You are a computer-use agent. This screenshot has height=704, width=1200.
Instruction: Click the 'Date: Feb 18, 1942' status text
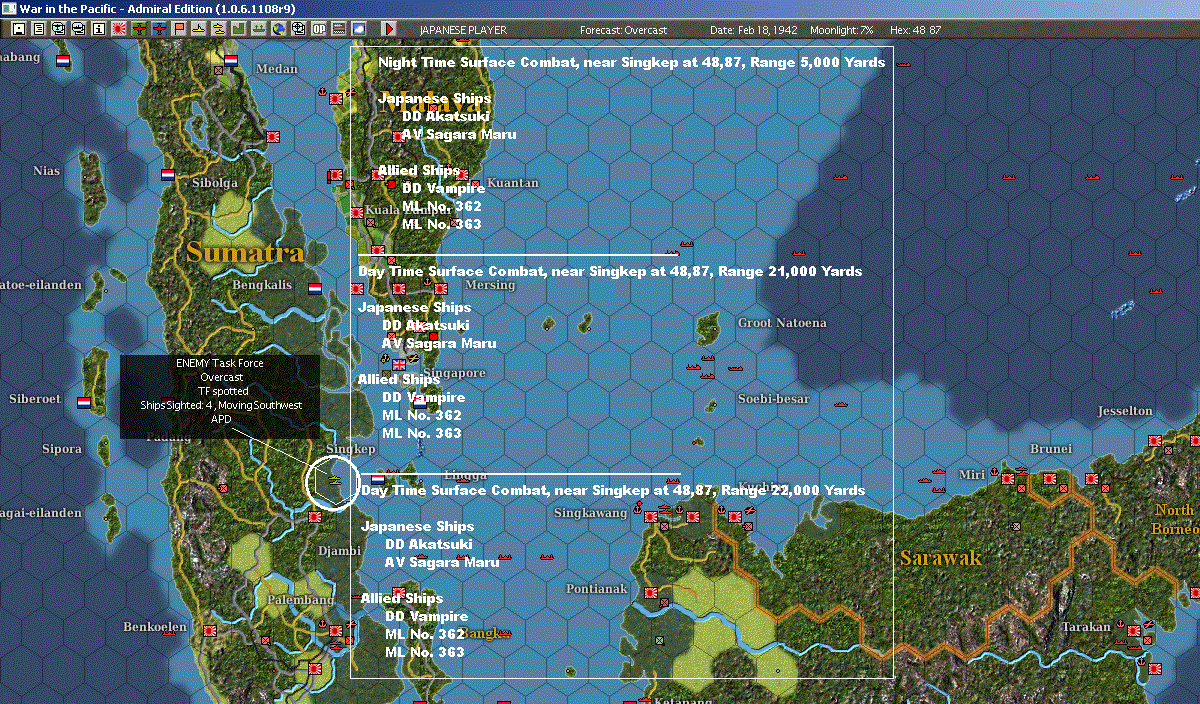tap(754, 30)
